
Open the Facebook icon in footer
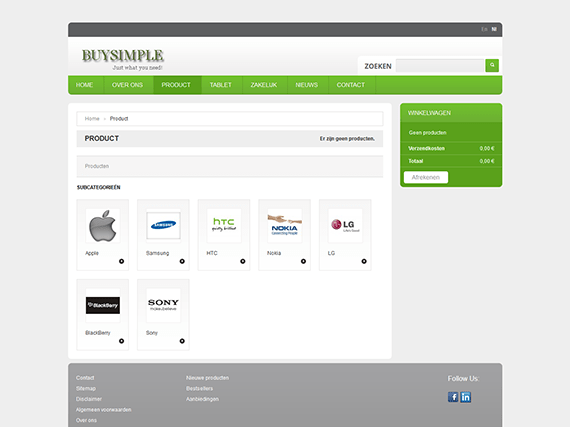(x=453, y=397)
